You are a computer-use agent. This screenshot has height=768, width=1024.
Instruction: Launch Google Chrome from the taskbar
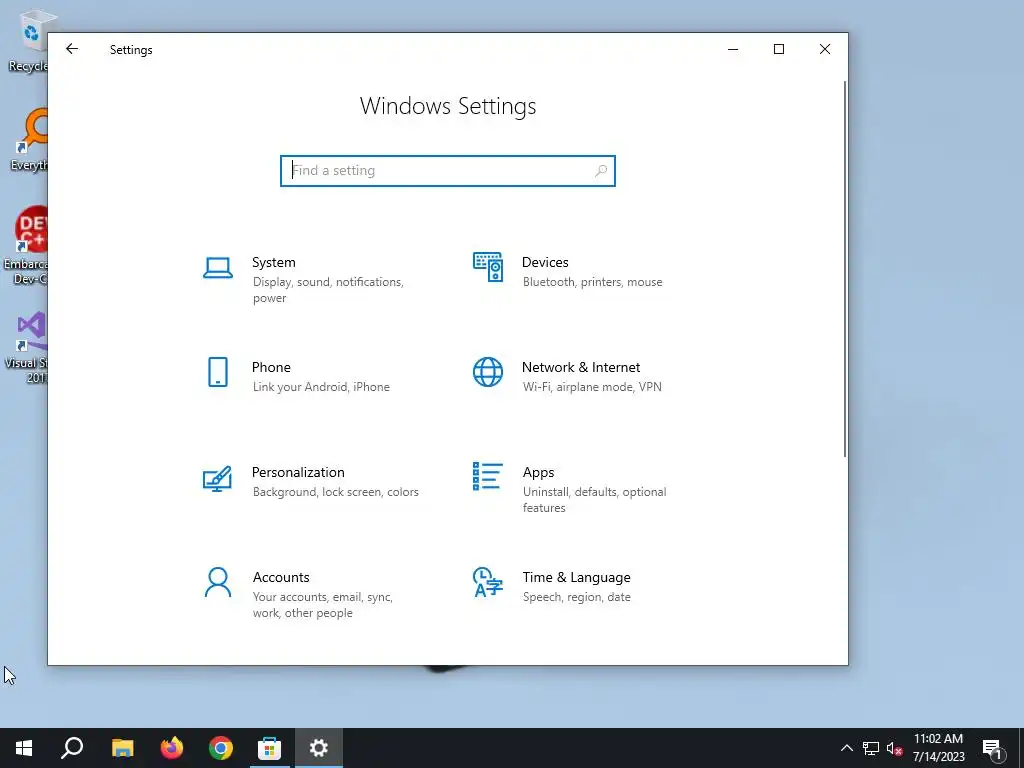(221, 748)
